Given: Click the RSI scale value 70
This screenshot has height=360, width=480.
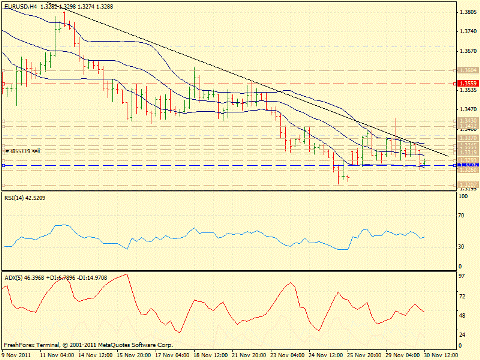Looking at the screenshot, I should click(x=462, y=216).
